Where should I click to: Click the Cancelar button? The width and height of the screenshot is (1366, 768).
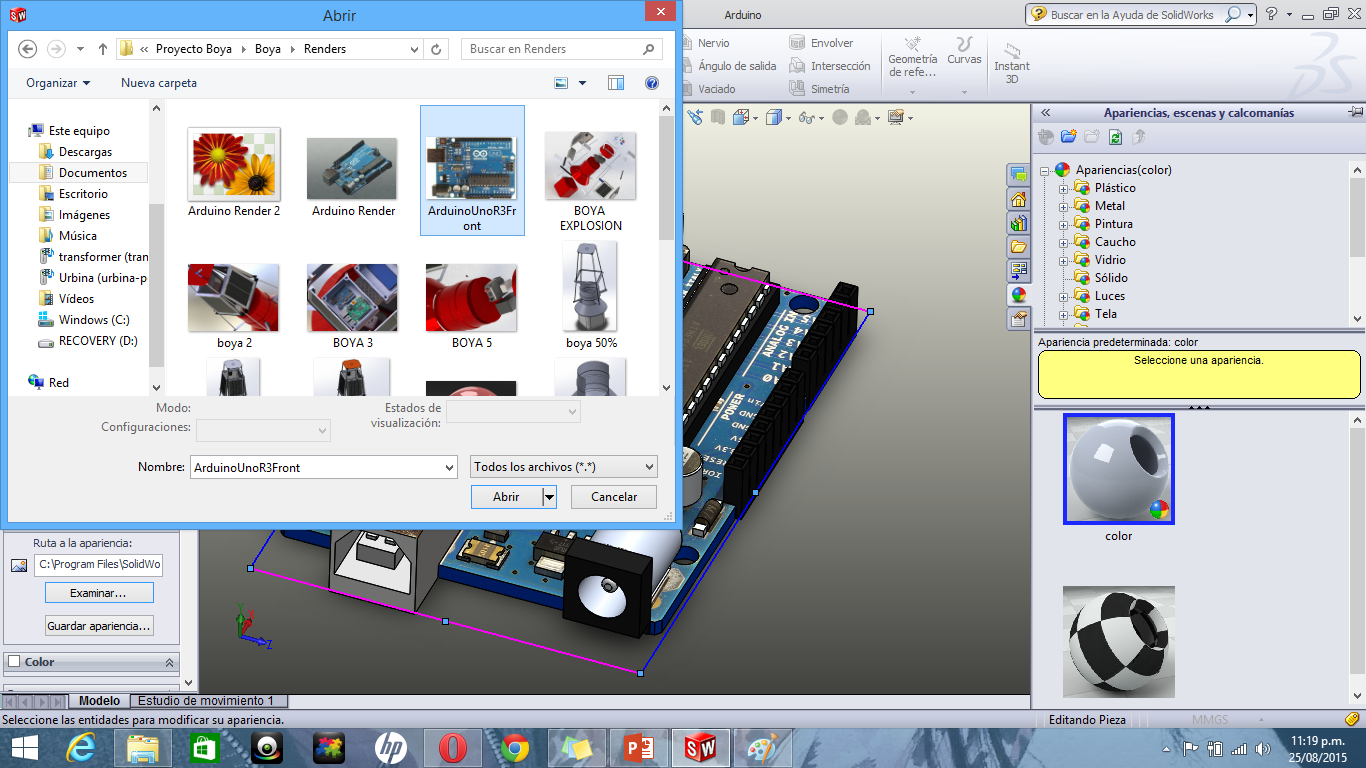[x=614, y=497]
